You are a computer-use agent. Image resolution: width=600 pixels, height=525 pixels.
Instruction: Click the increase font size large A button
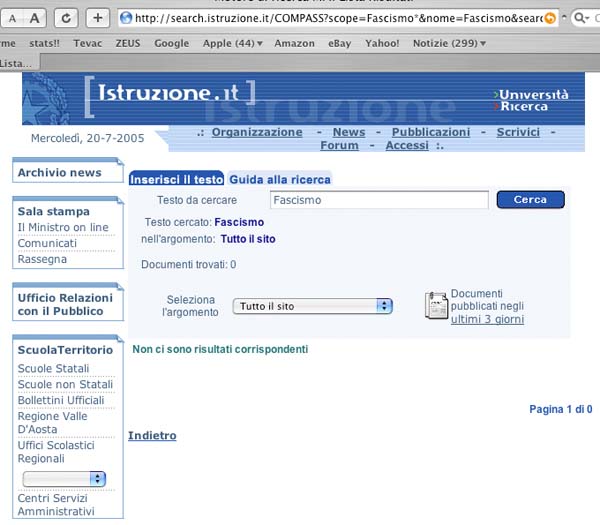click(35, 18)
